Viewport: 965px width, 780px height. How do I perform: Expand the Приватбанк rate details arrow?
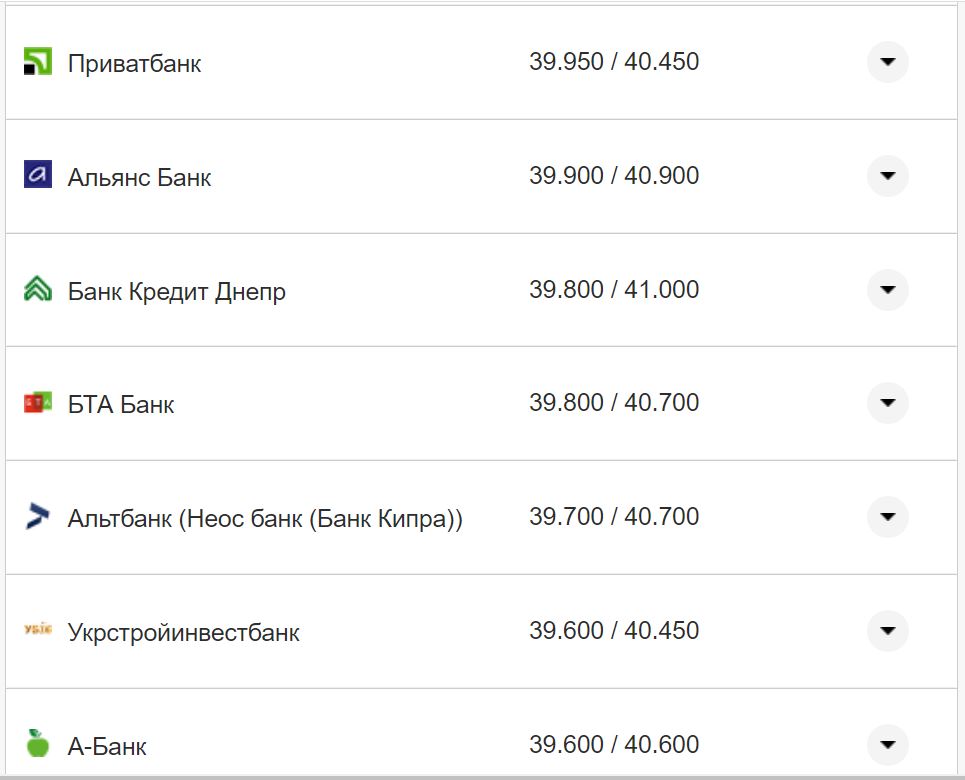pos(887,62)
